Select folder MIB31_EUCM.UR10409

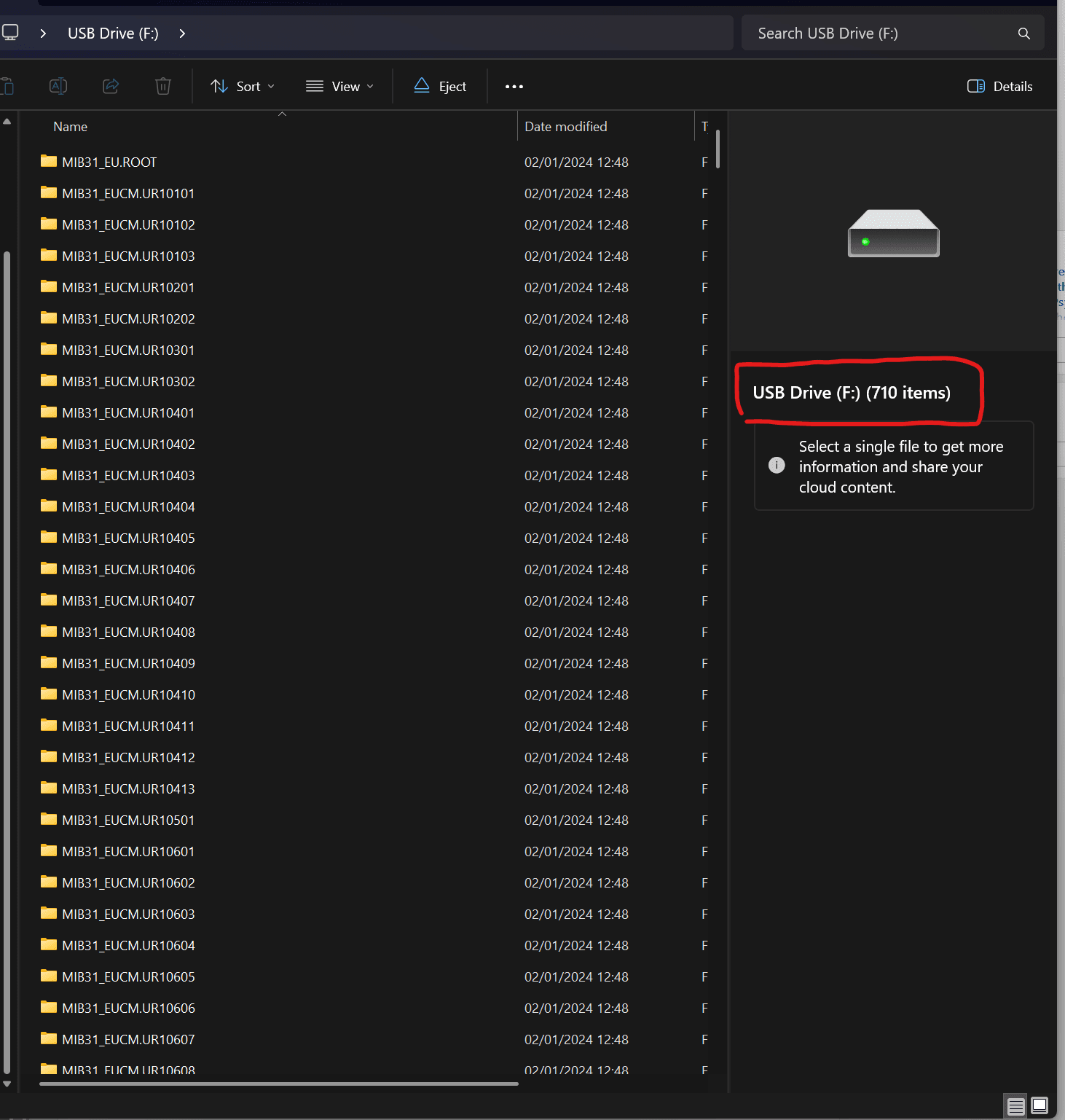pyautogui.click(x=128, y=663)
